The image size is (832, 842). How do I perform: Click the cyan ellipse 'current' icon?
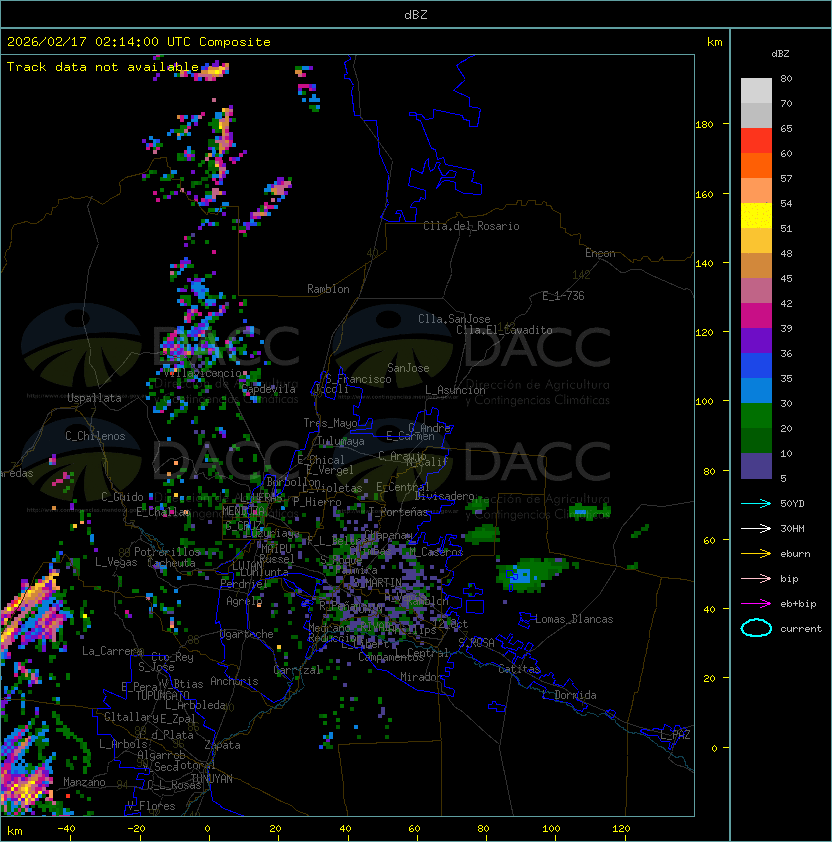756,629
